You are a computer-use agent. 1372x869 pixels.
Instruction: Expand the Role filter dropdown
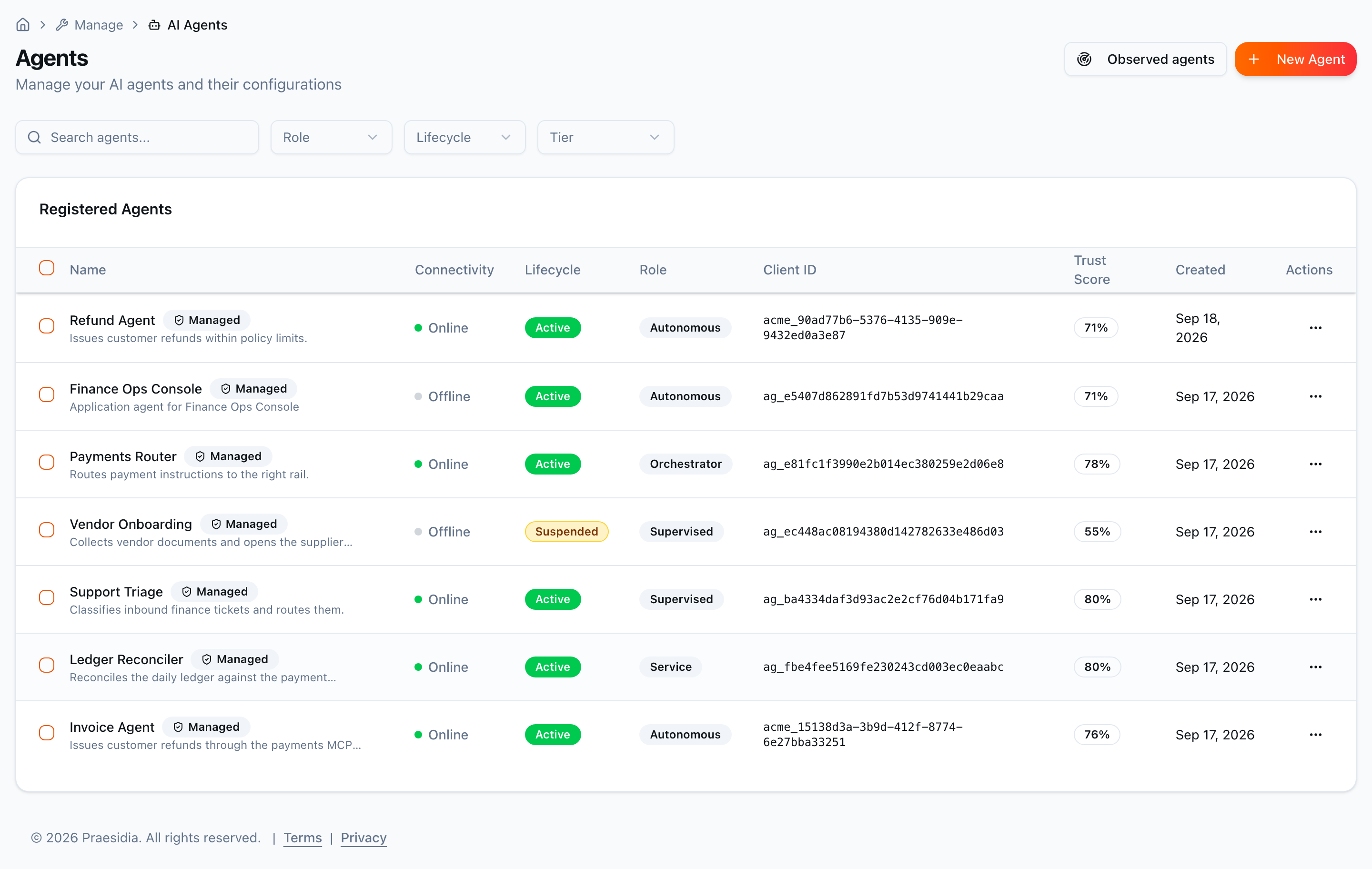pyautogui.click(x=331, y=137)
